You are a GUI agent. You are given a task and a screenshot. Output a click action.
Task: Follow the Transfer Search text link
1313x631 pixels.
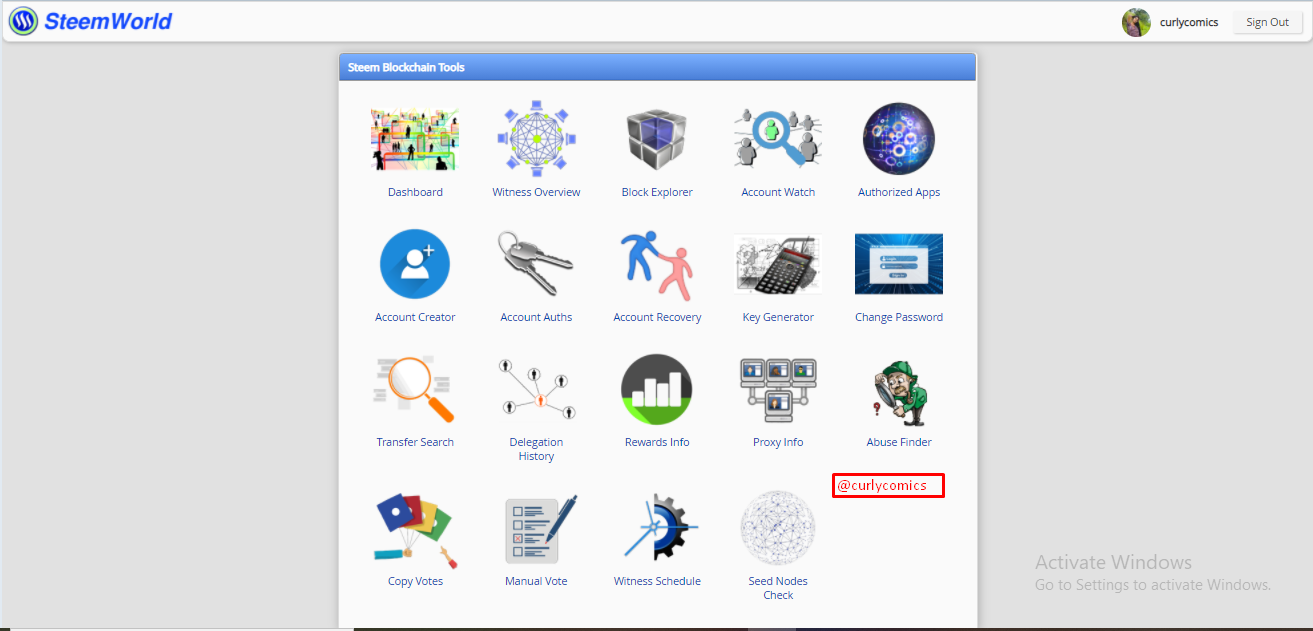pos(415,442)
